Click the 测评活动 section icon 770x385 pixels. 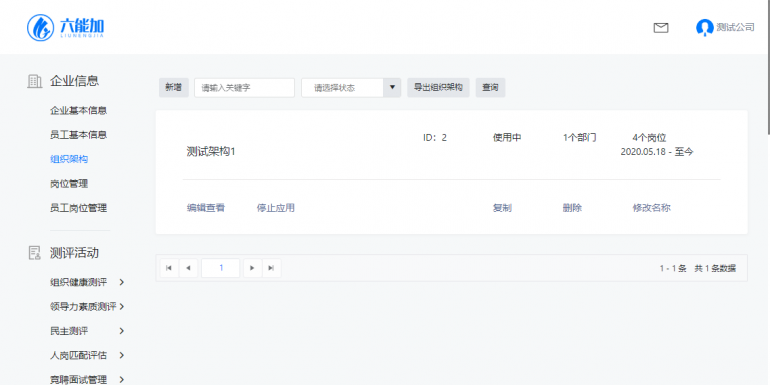(x=34, y=253)
